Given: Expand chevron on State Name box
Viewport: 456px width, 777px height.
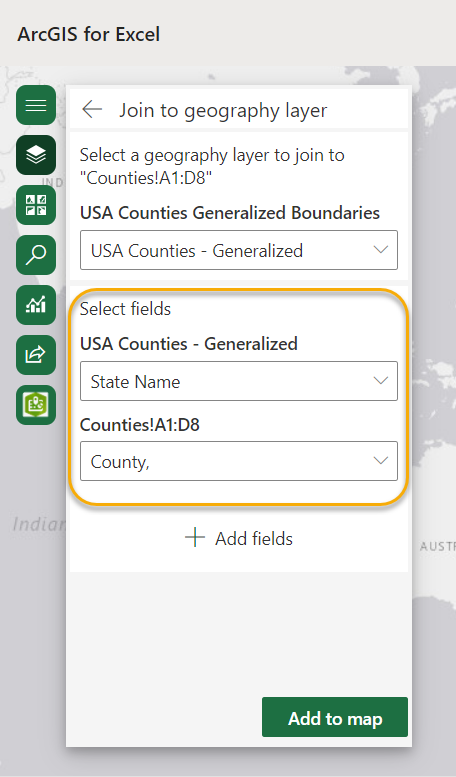Looking at the screenshot, I should coord(381,381).
